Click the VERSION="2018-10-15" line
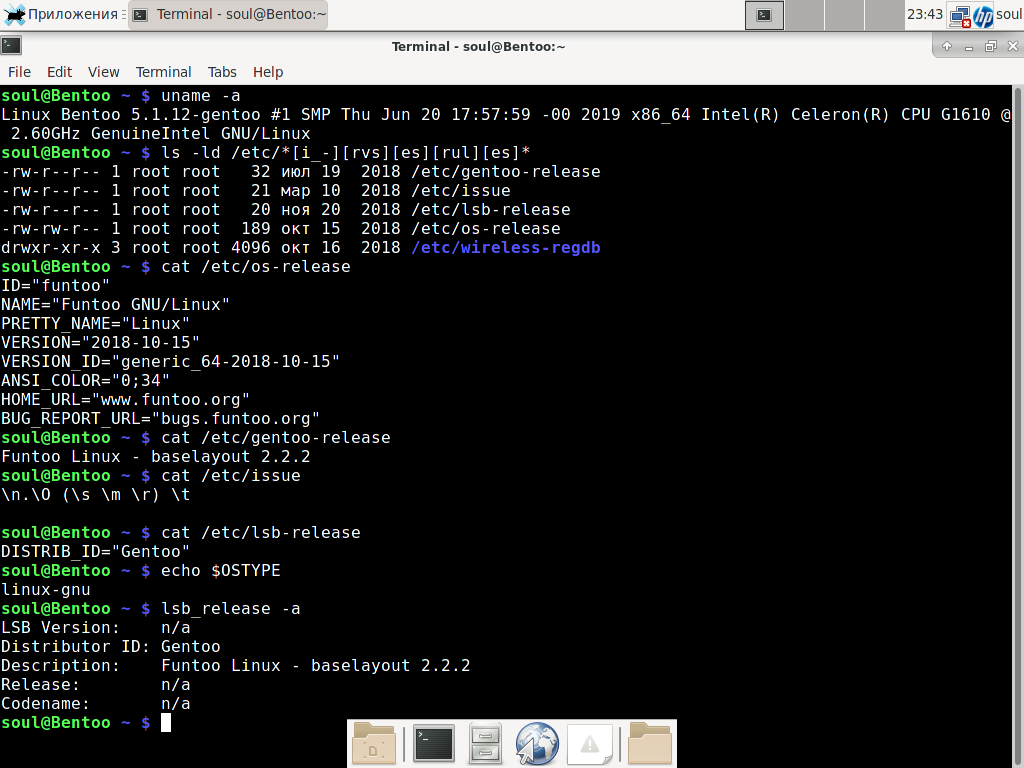Image resolution: width=1024 pixels, height=768 pixels. point(101,342)
